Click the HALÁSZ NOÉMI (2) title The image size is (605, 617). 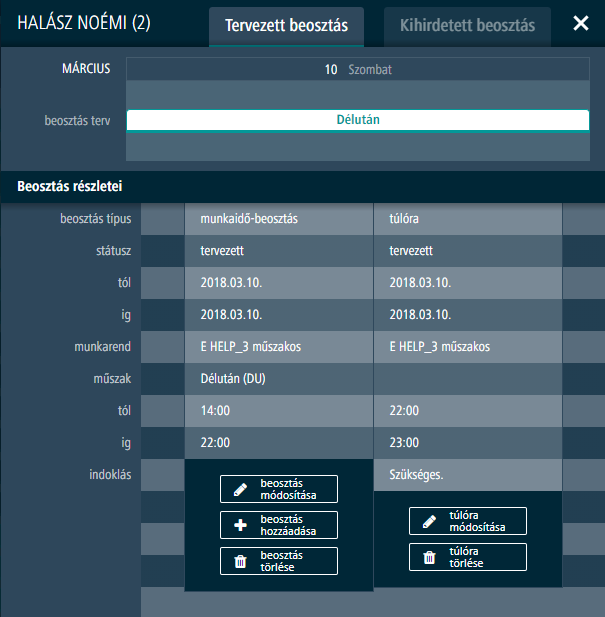85,23
